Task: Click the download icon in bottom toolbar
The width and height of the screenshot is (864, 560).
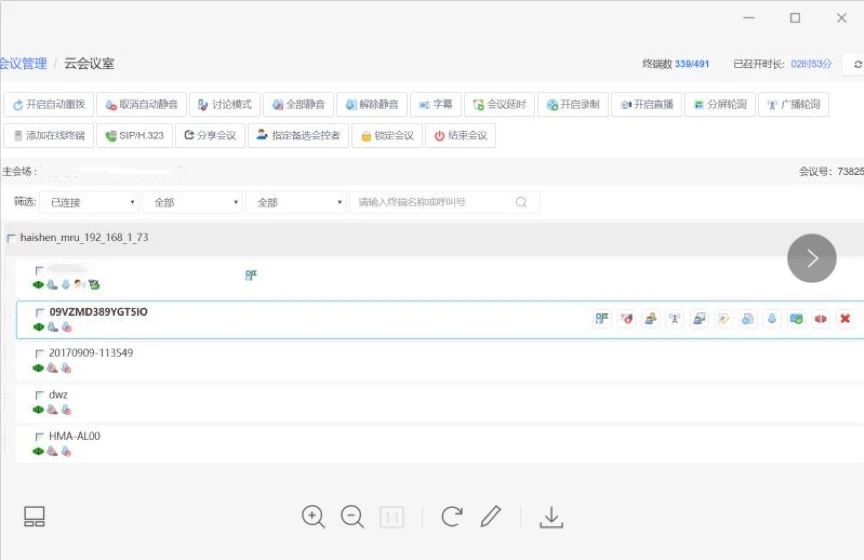Action: coord(551,516)
